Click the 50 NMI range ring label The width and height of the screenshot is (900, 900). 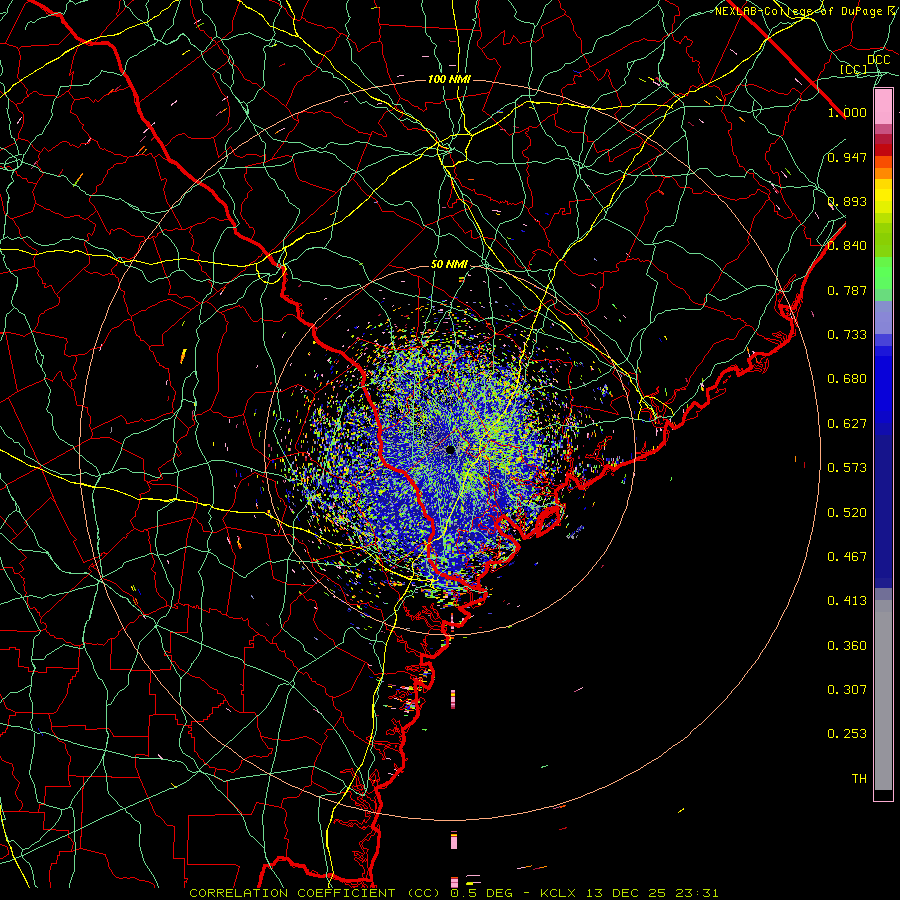449,265
